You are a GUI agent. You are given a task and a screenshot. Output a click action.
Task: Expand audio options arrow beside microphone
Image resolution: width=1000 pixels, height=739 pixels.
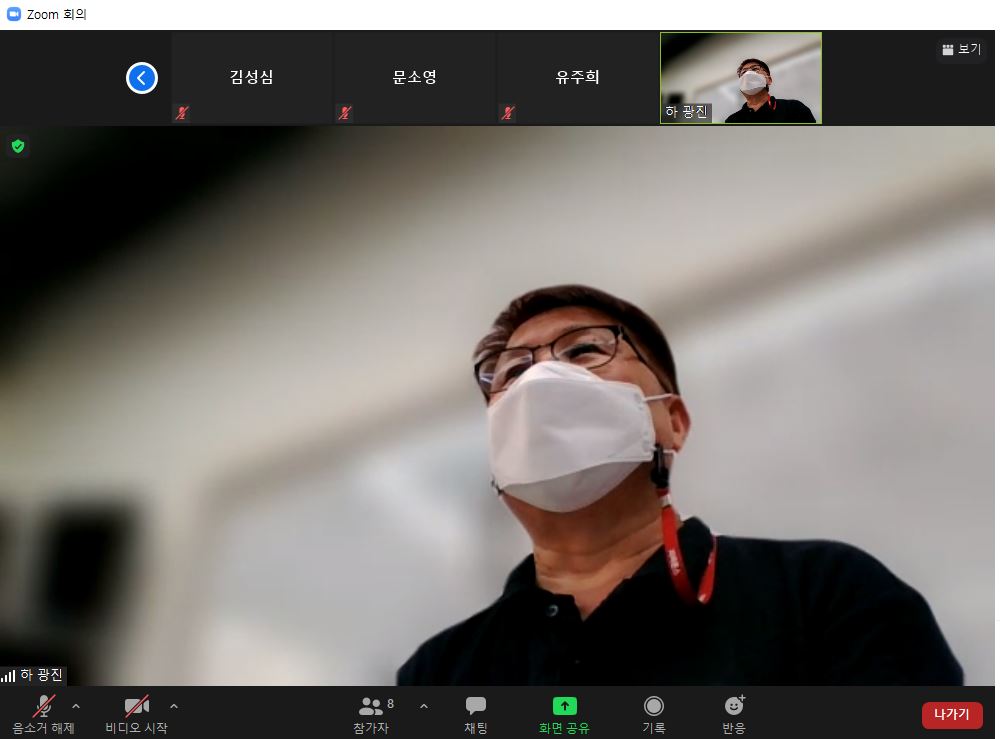pyautogui.click(x=76, y=706)
